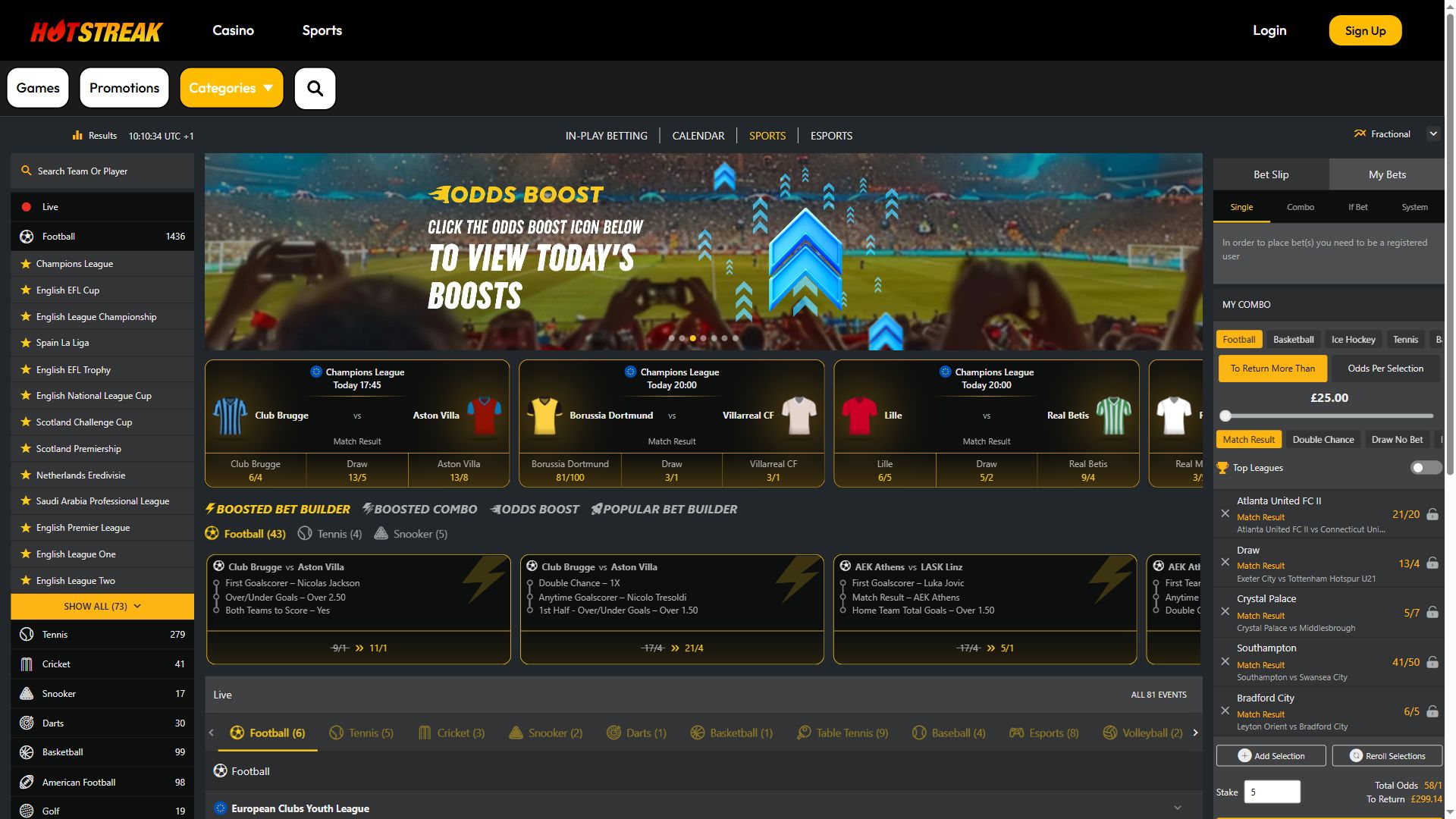Image resolution: width=1456 pixels, height=819 pixels.
Task: Click Club Brugge 6/4 odds button
Action: 256,470
